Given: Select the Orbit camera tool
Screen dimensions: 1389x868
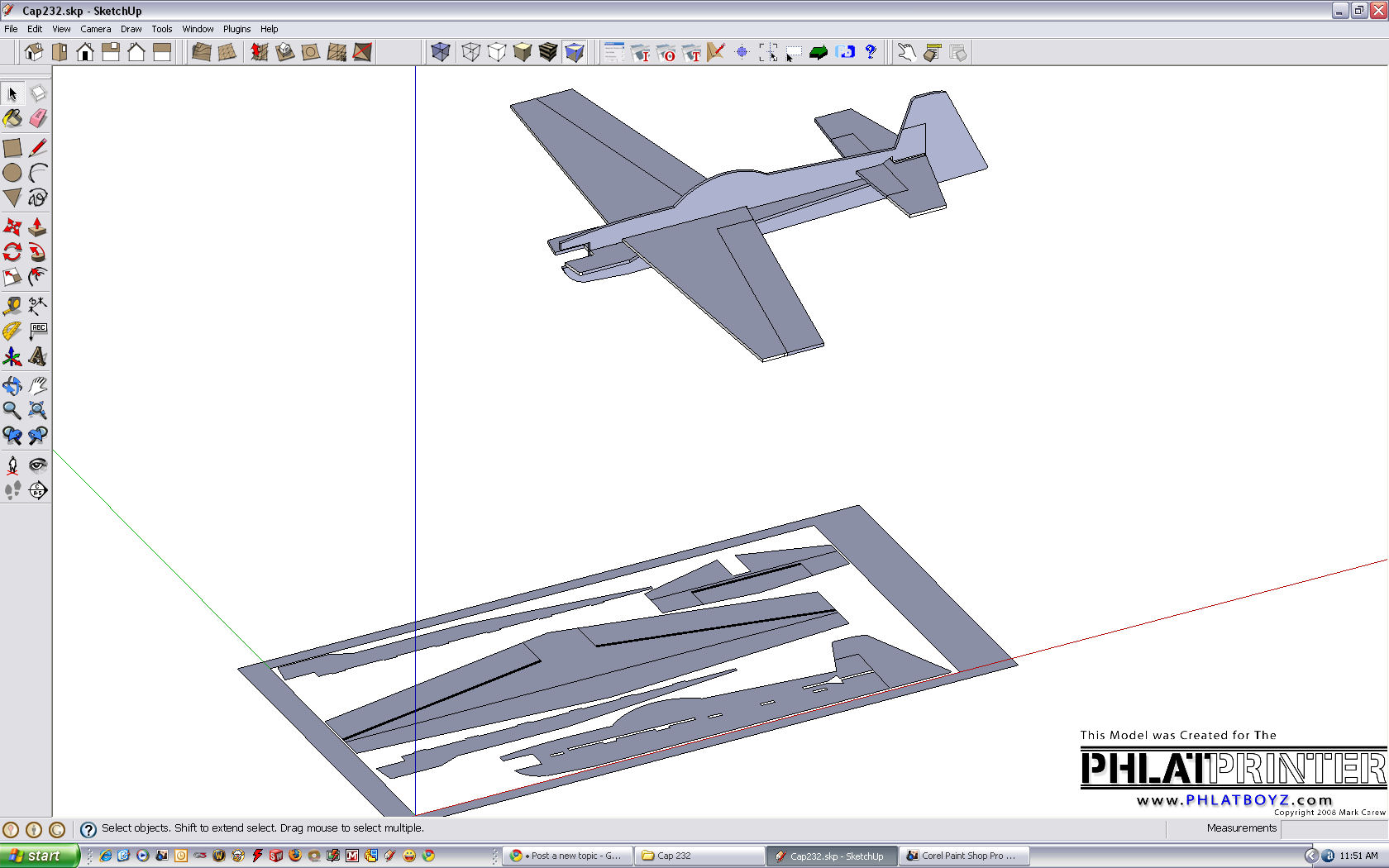Looking at the screenshot, I should point(12,386).
